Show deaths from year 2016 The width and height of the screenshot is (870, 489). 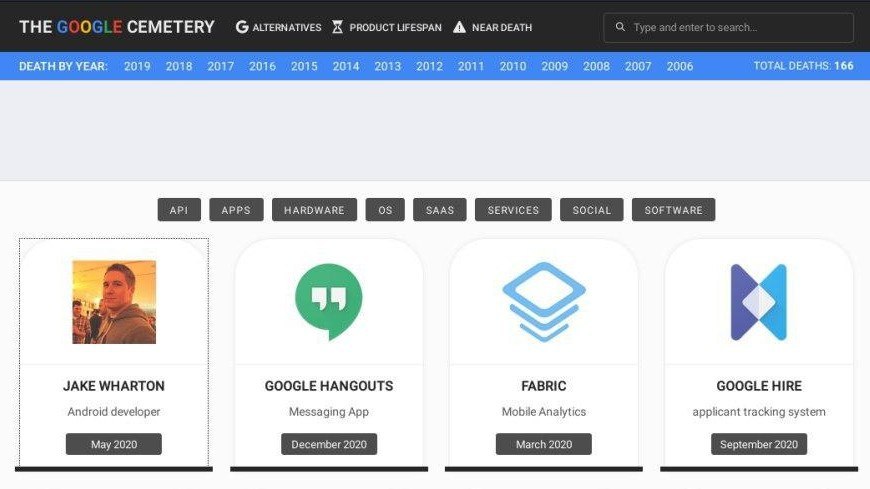(262, 66)
